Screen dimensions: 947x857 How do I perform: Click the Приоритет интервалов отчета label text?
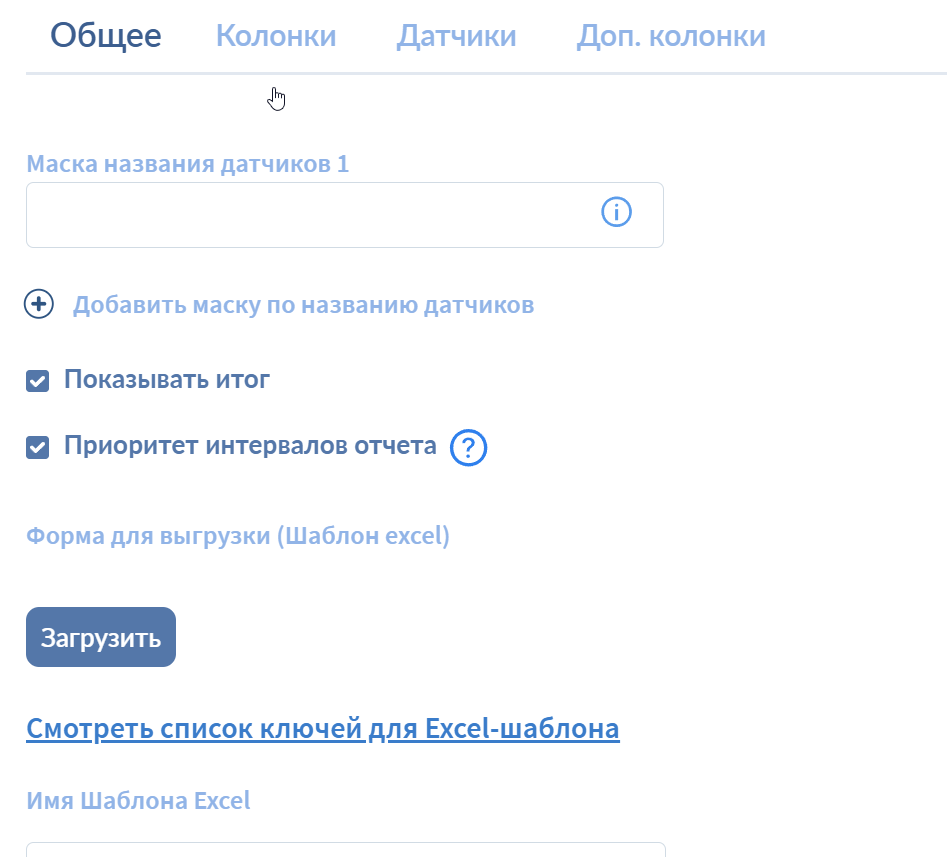(250, 446)
